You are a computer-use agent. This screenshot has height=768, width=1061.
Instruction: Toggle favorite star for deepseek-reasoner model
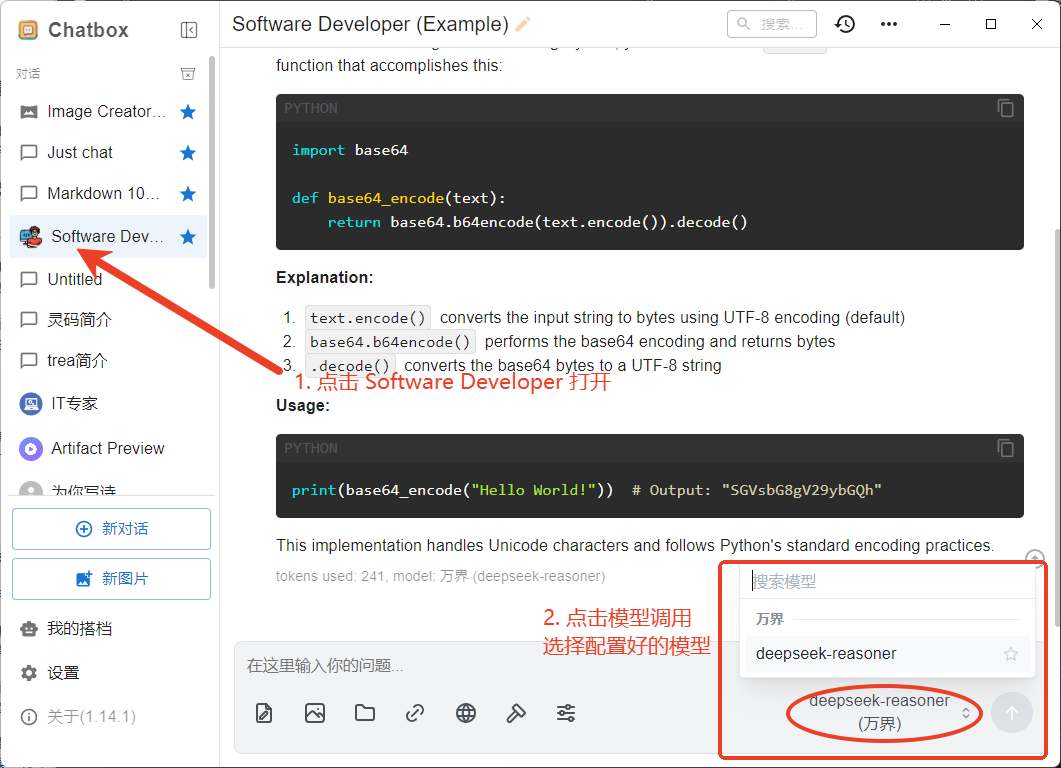(1010, 654)
